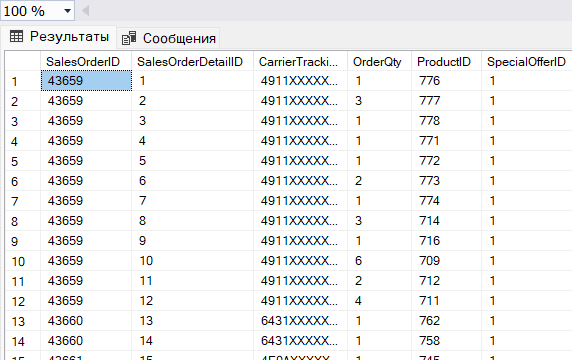Select the SalesOrderDetailID column header
Image resolution: width=572 pixels, height=360 pixels.
pos(193,62)
